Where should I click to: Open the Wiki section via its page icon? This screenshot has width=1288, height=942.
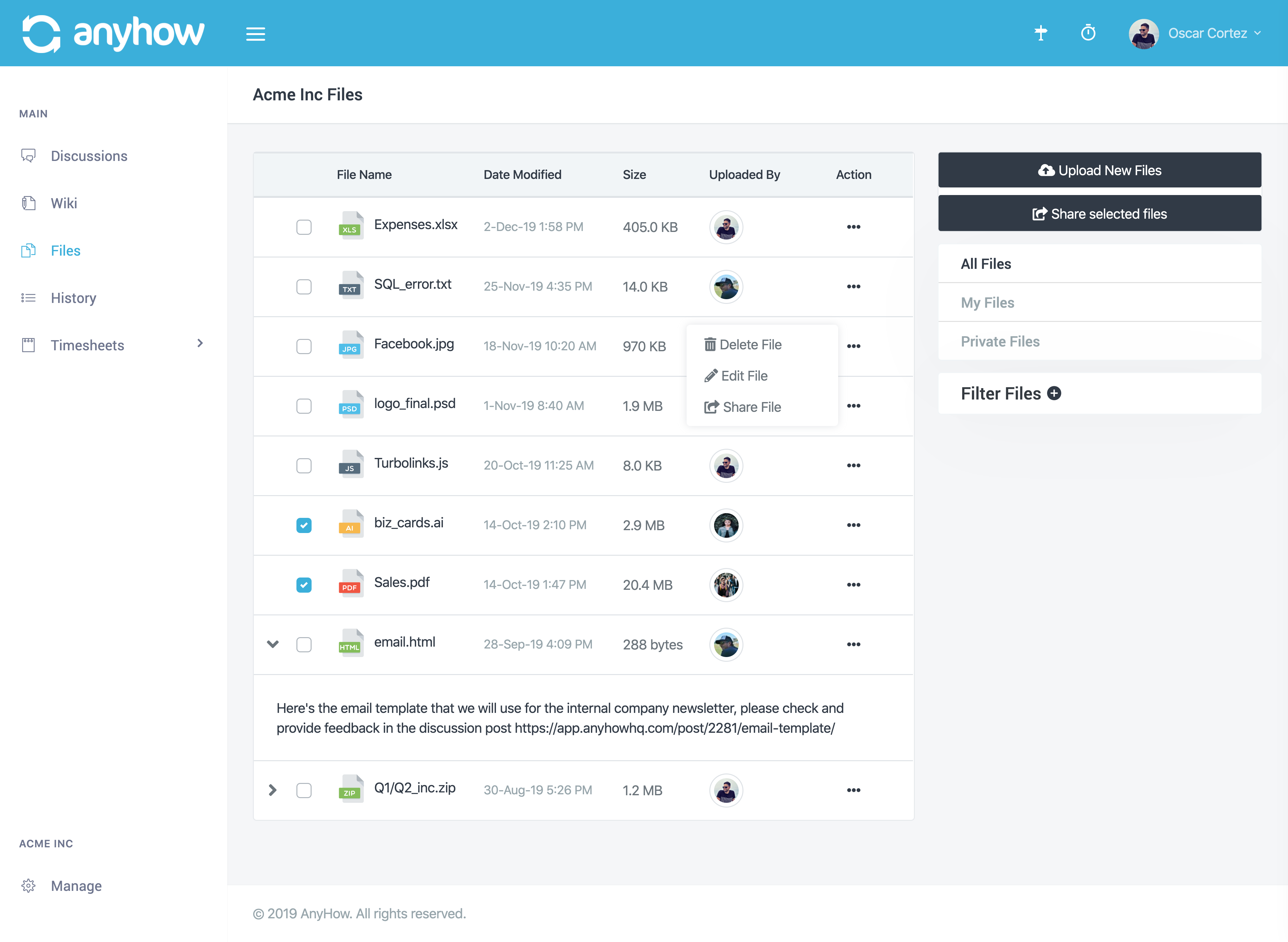point(28,203)
